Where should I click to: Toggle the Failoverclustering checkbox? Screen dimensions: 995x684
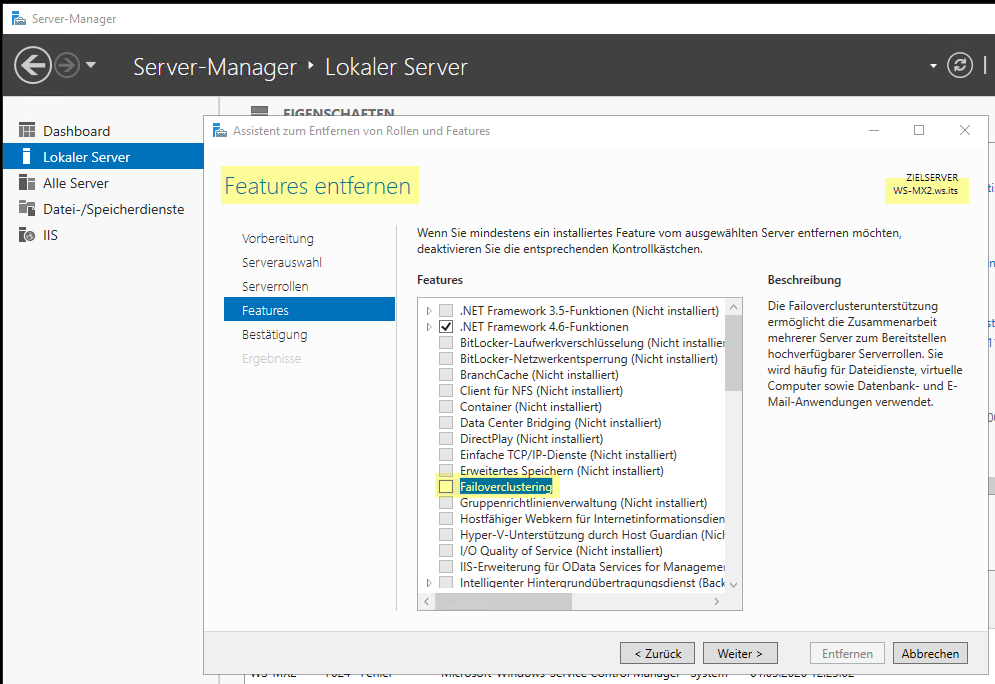point(446,487)
